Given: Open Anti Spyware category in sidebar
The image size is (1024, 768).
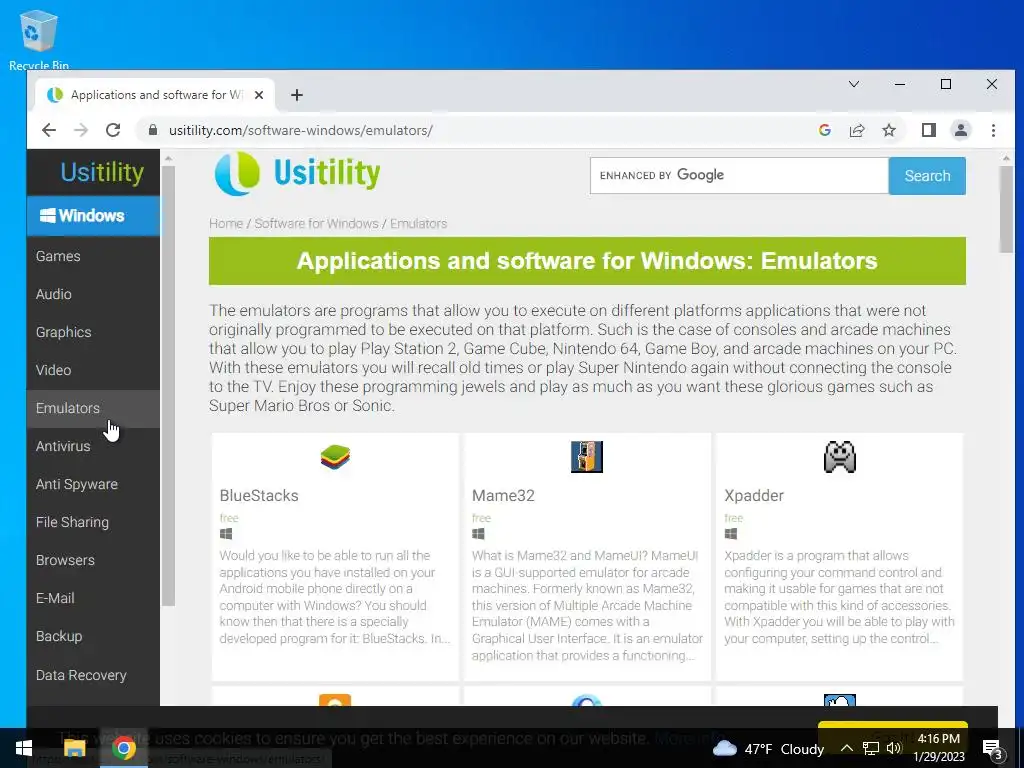Looking at the screenshot, I should pyautogui.click(x=93, y=484).
